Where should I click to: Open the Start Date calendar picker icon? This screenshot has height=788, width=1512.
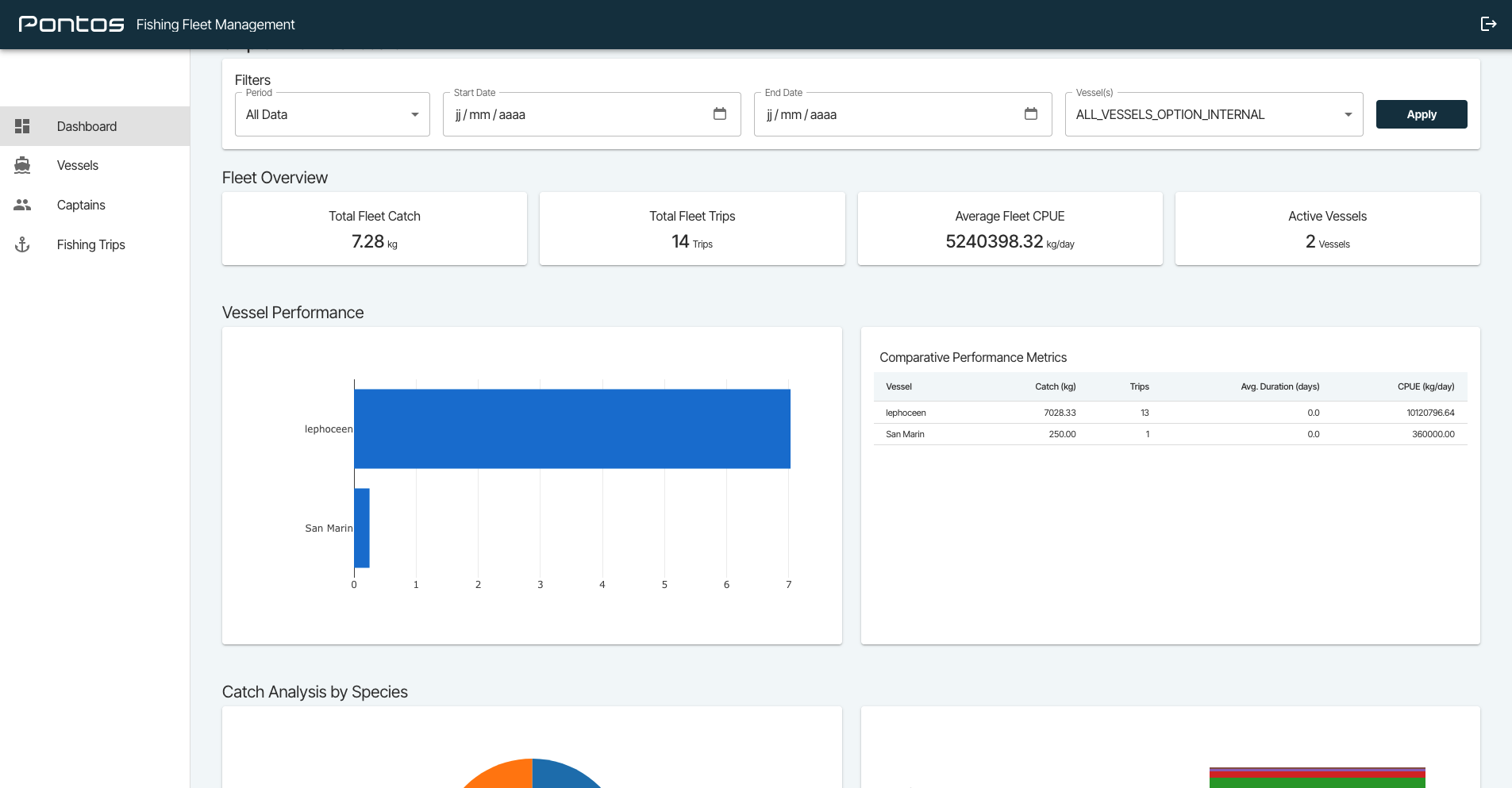point(720,113)
